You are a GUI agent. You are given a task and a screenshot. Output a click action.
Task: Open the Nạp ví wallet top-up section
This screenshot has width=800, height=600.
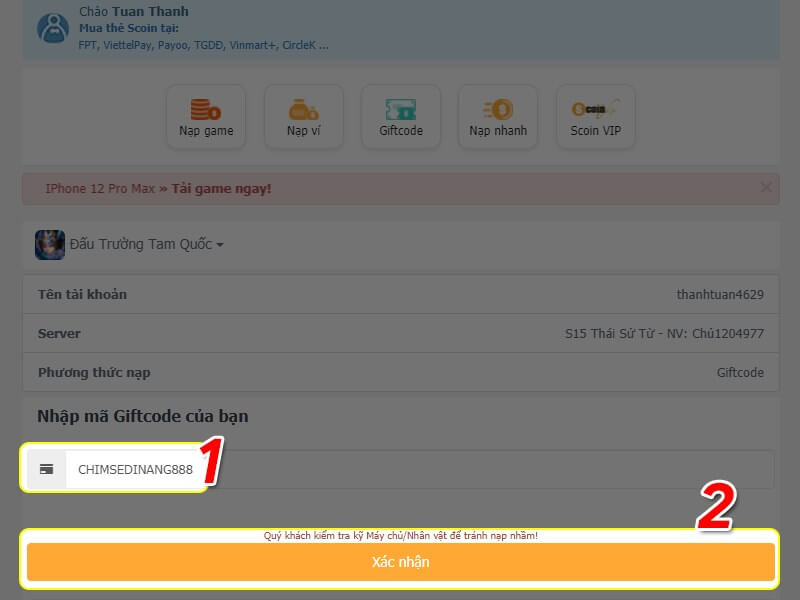click(303, 116)
